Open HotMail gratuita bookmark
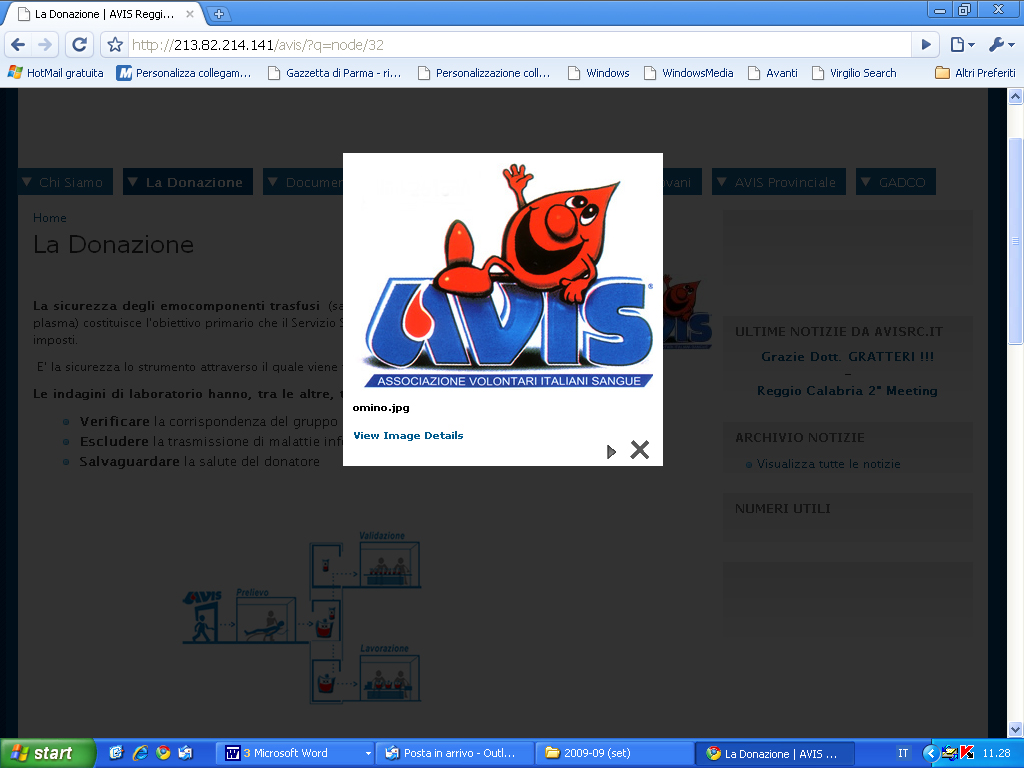The width and height of the screenshot is (1024, 768). (x=56, y=73)
